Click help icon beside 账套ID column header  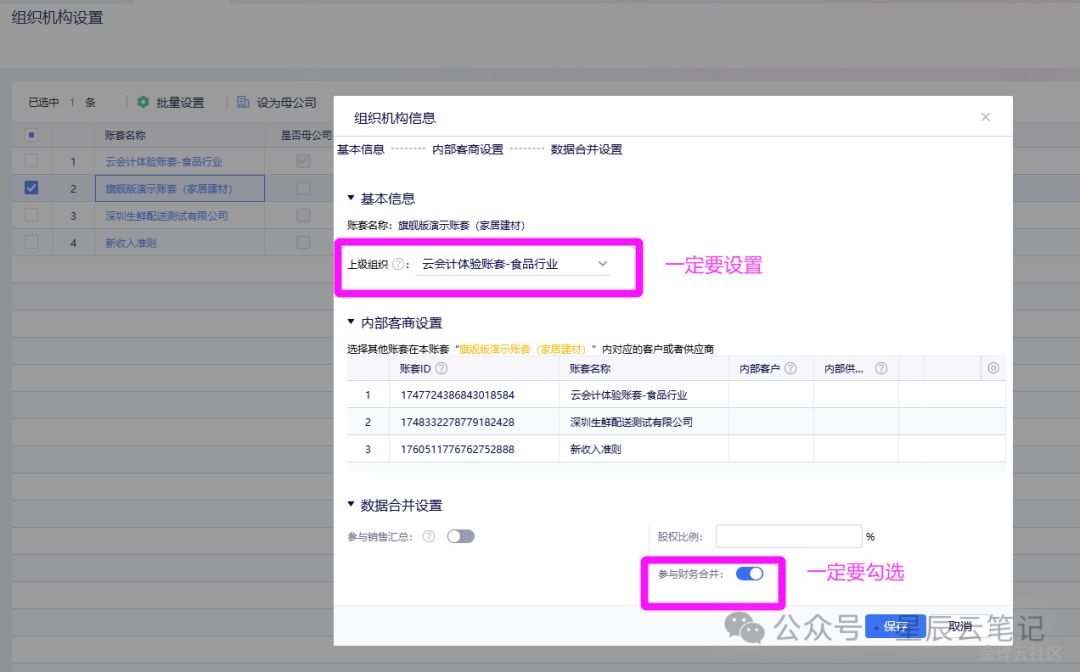[441, 368]
